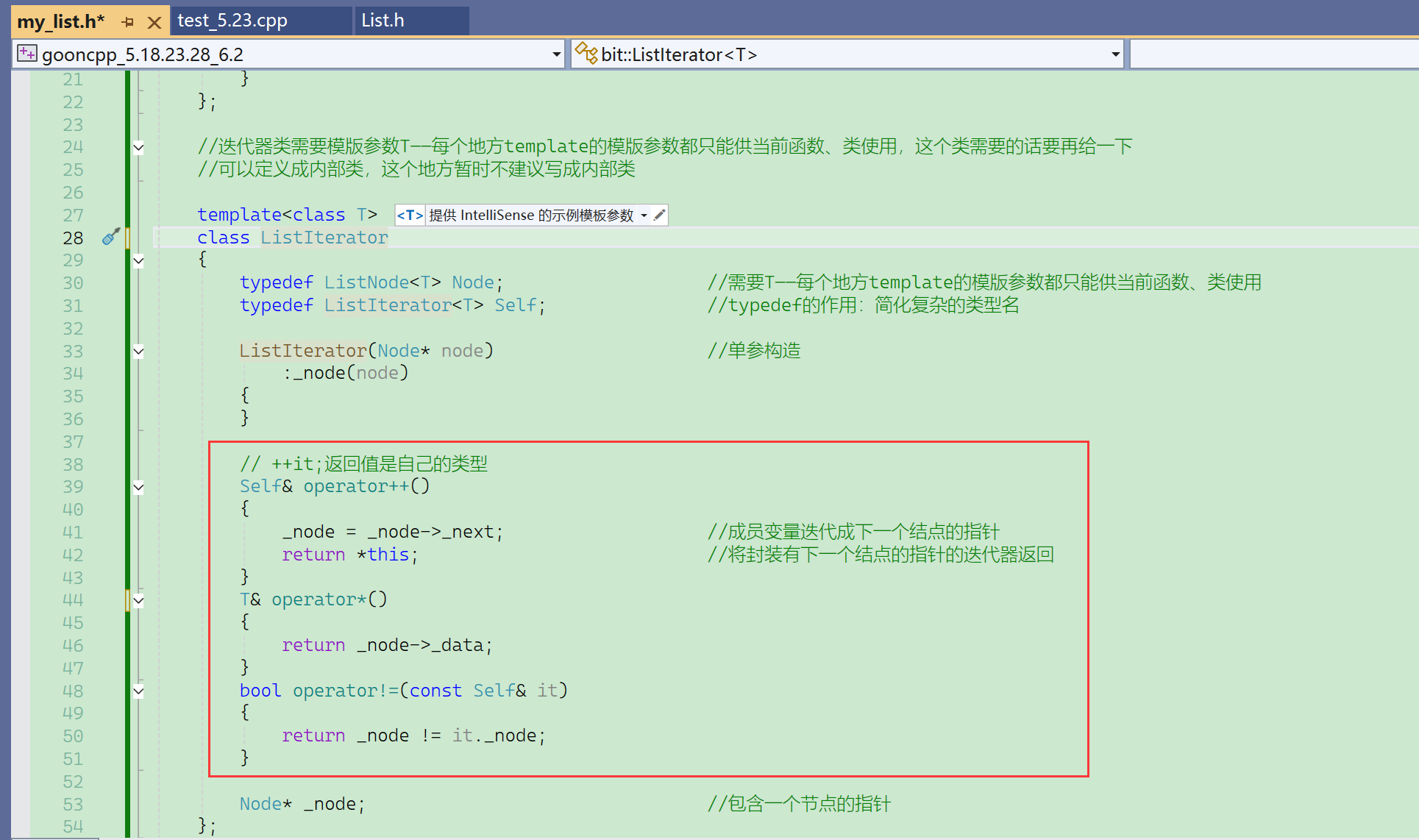
Task: Collapse the ListIterator class body at line 29
Action: [138, 260]
